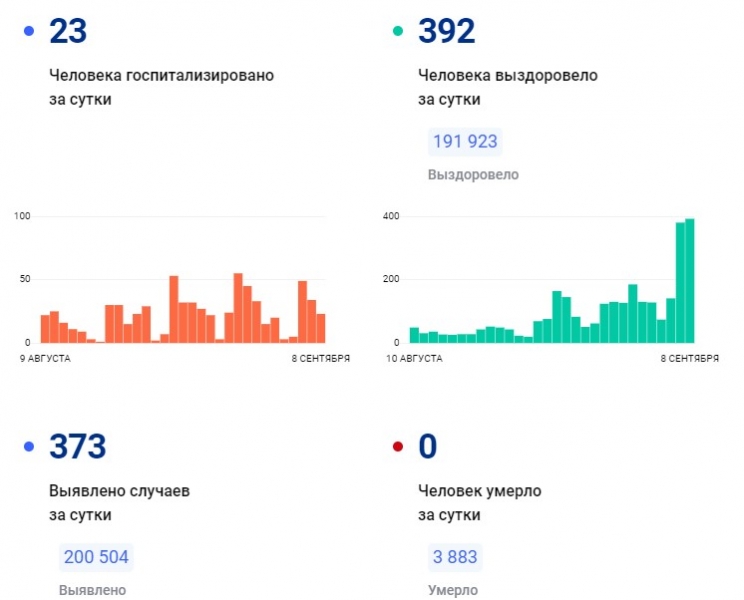
Task: Click the gray "Выздоровело" caption
Action: pyautogui.click(x=473, y=175)
